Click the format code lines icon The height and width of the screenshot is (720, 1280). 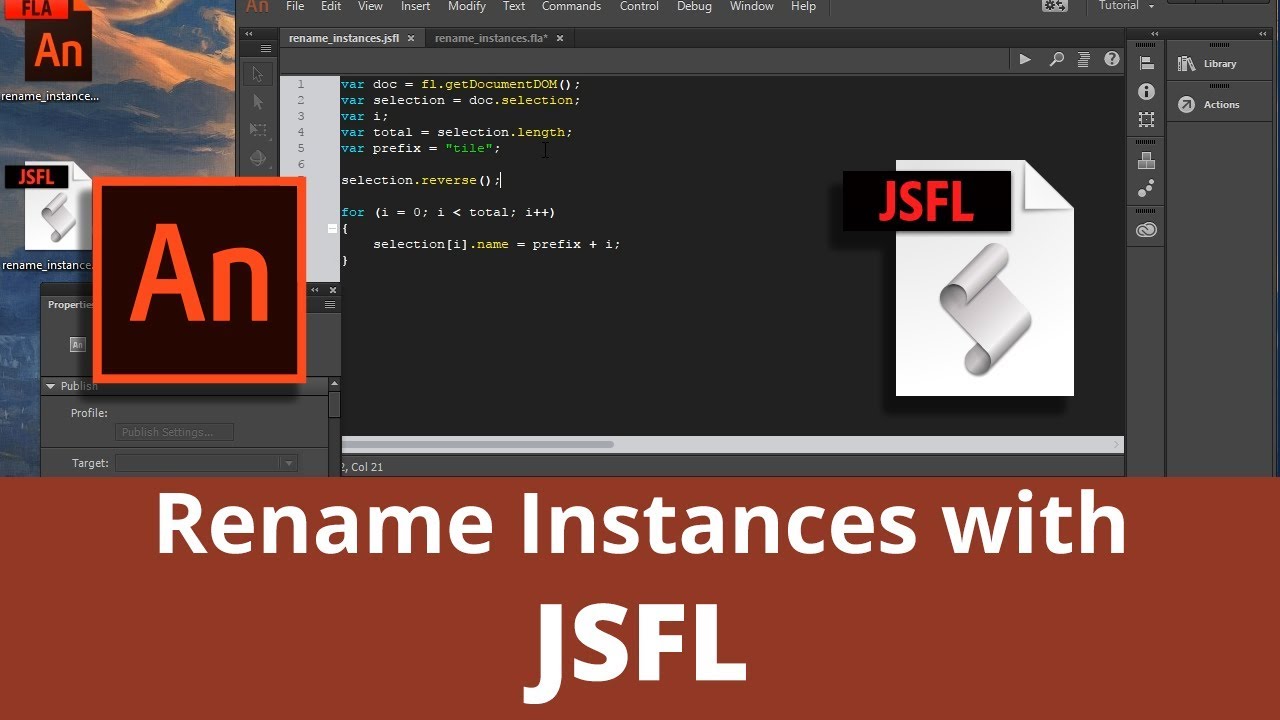[1084, 60]
